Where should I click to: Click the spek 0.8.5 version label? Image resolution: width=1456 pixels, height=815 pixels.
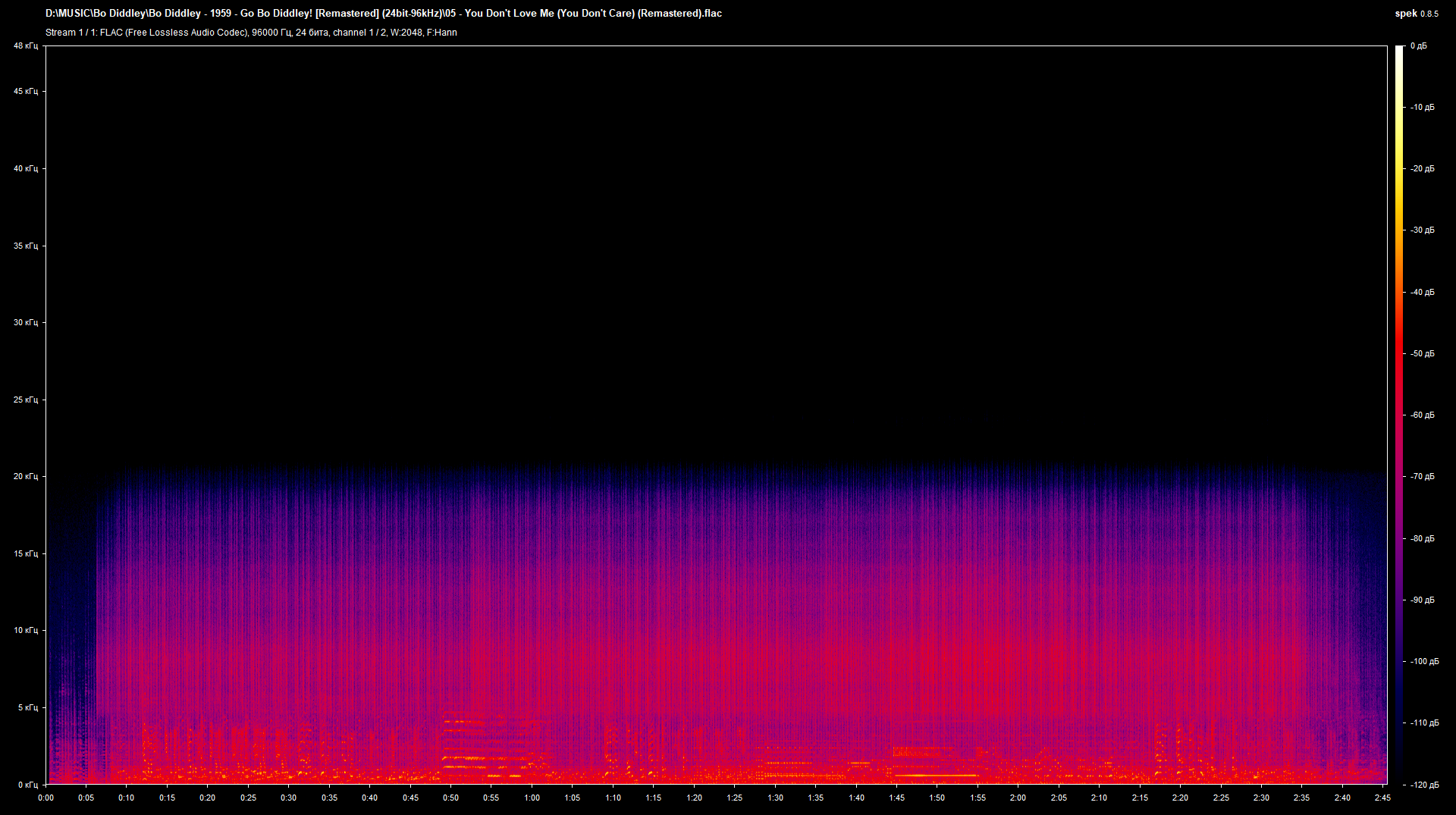pyautogui.click(x=1416, y=14)
